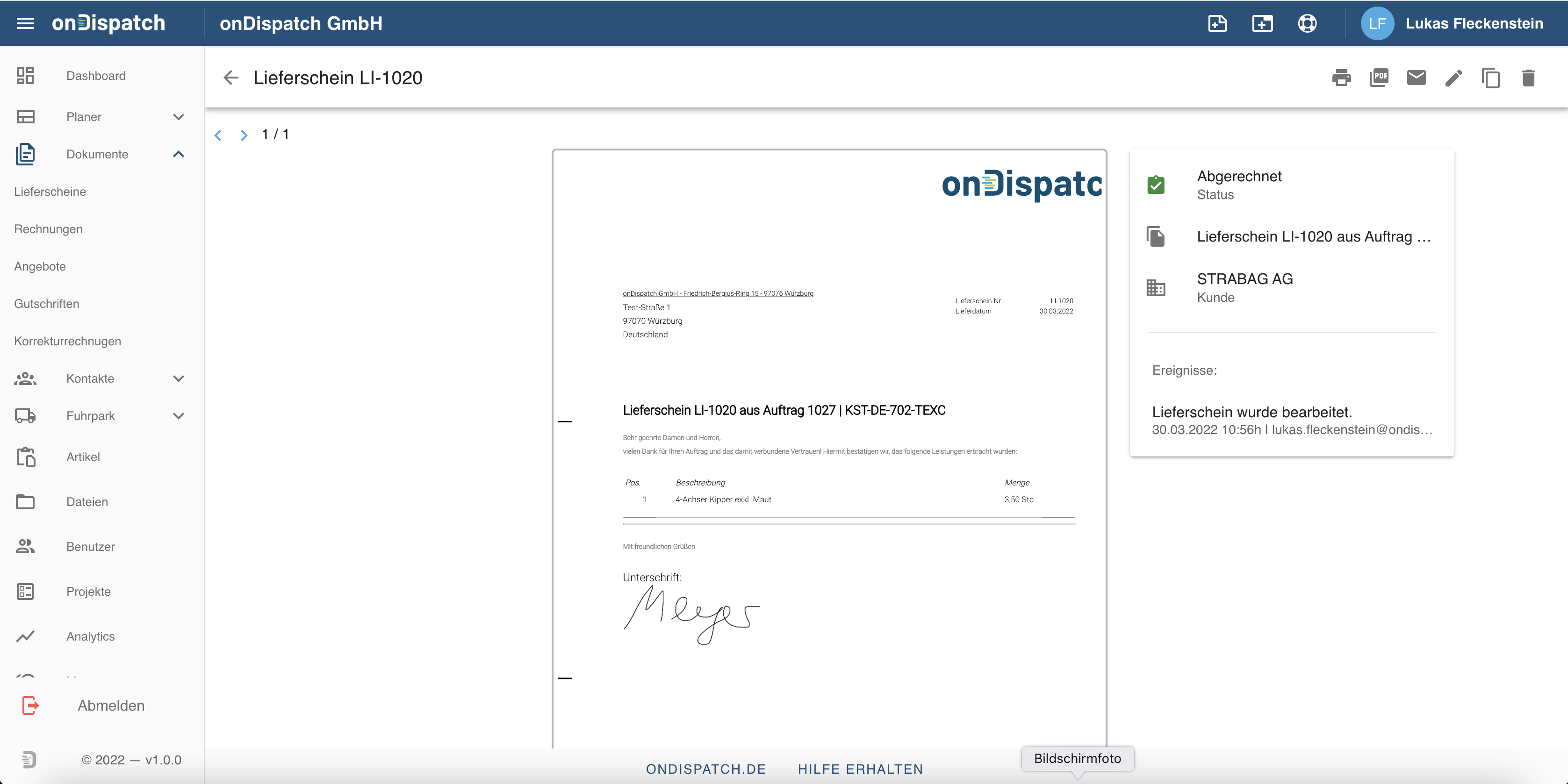Delete the Lieferschein using trash icon
1568x784 pixels.
[x=1528, y=78]
